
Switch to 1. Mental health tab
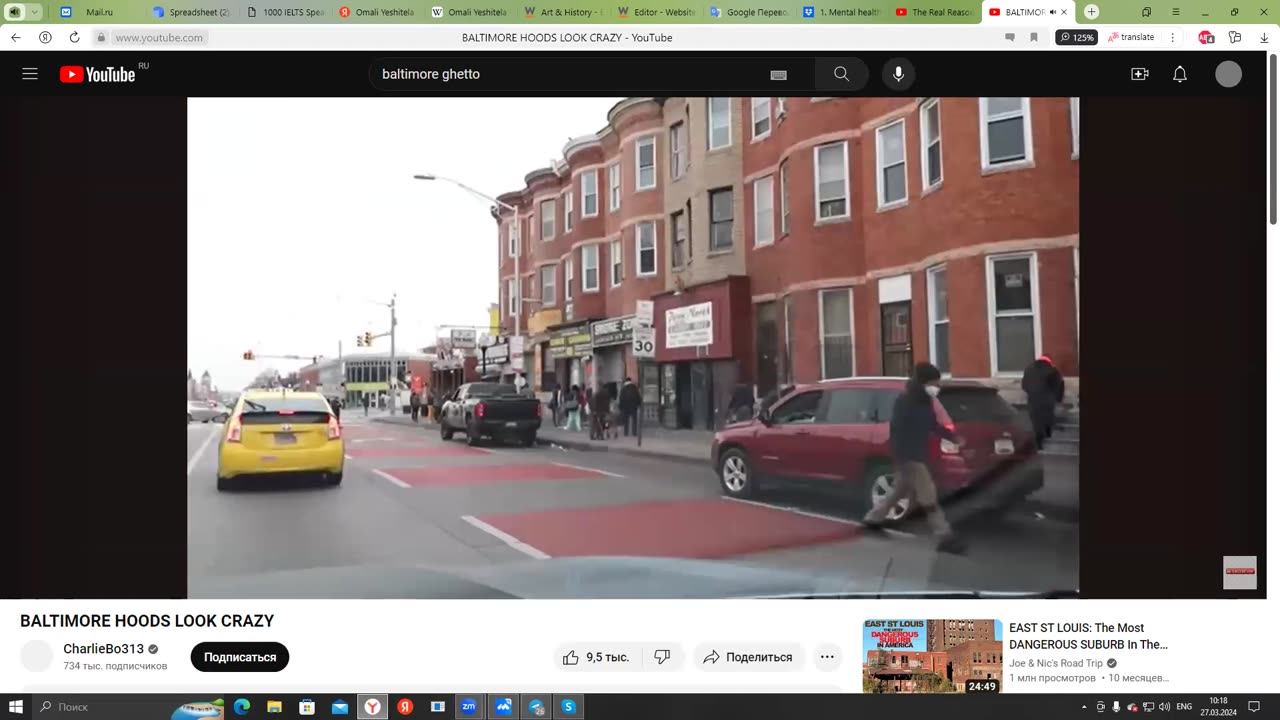(842, 12)
